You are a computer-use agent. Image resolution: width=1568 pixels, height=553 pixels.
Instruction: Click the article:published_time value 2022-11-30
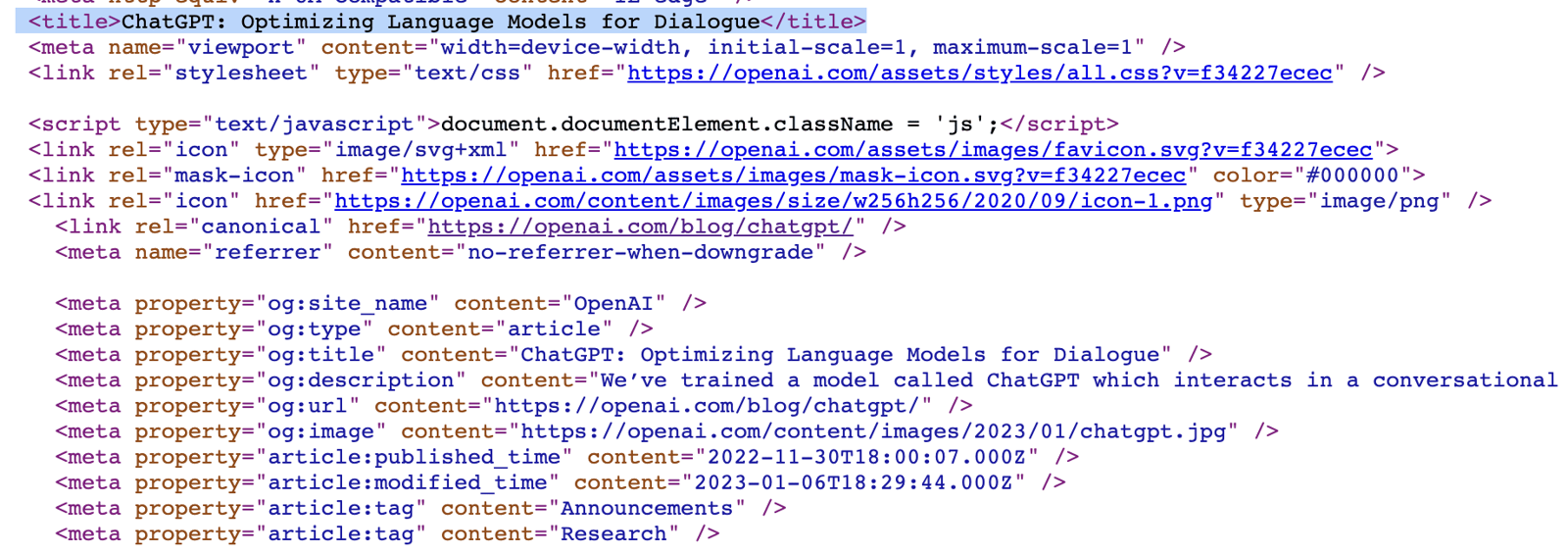tap(866, 457)
